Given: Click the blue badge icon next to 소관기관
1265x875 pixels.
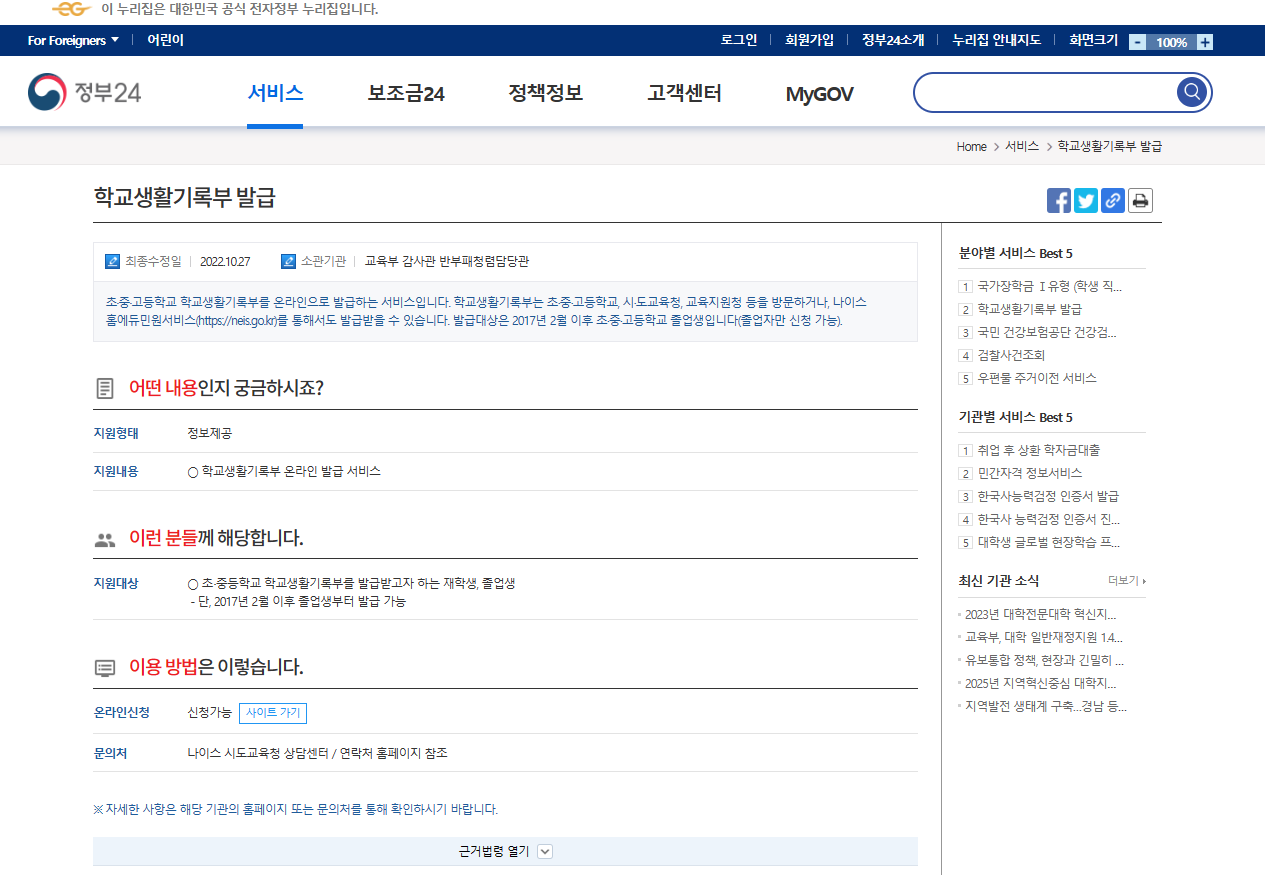Looking at the screenshot, I should pos(287,261).
